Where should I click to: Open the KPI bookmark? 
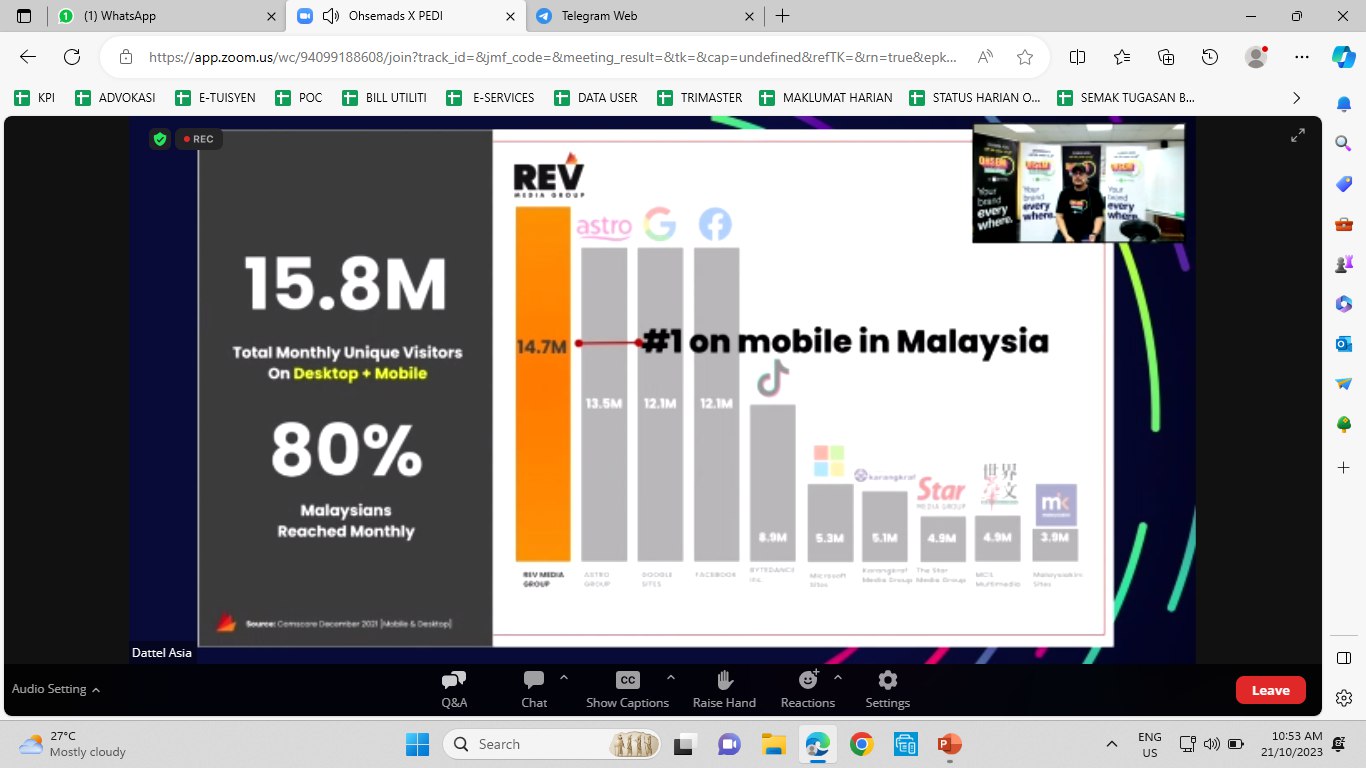(35, 97)
